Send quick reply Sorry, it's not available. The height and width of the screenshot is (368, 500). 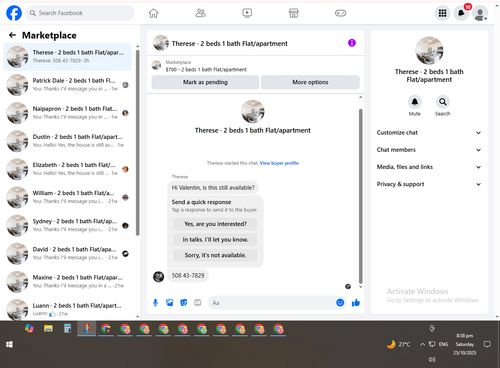(x=215, y=255)
